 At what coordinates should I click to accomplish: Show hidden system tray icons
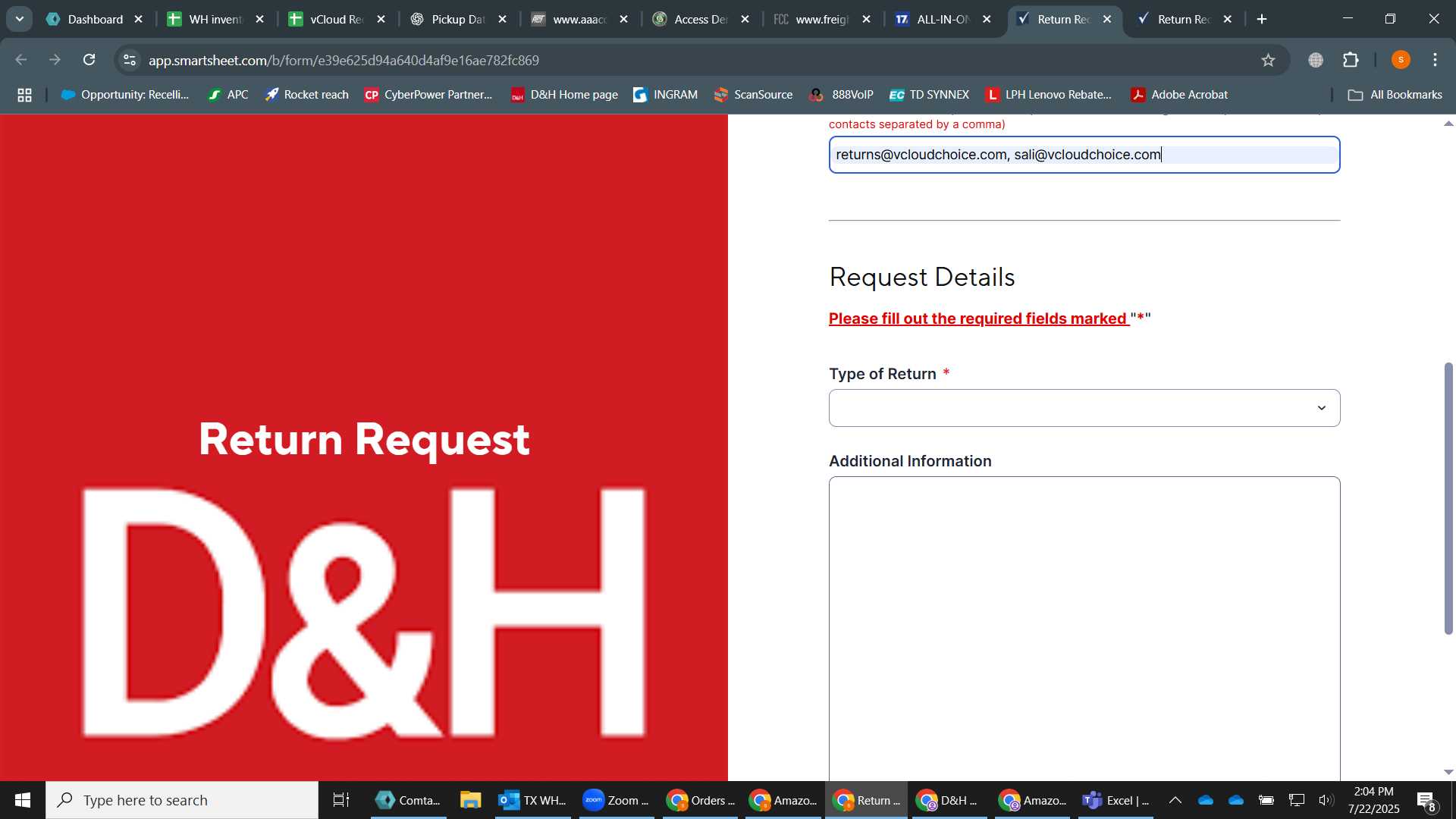point(1175,800)
